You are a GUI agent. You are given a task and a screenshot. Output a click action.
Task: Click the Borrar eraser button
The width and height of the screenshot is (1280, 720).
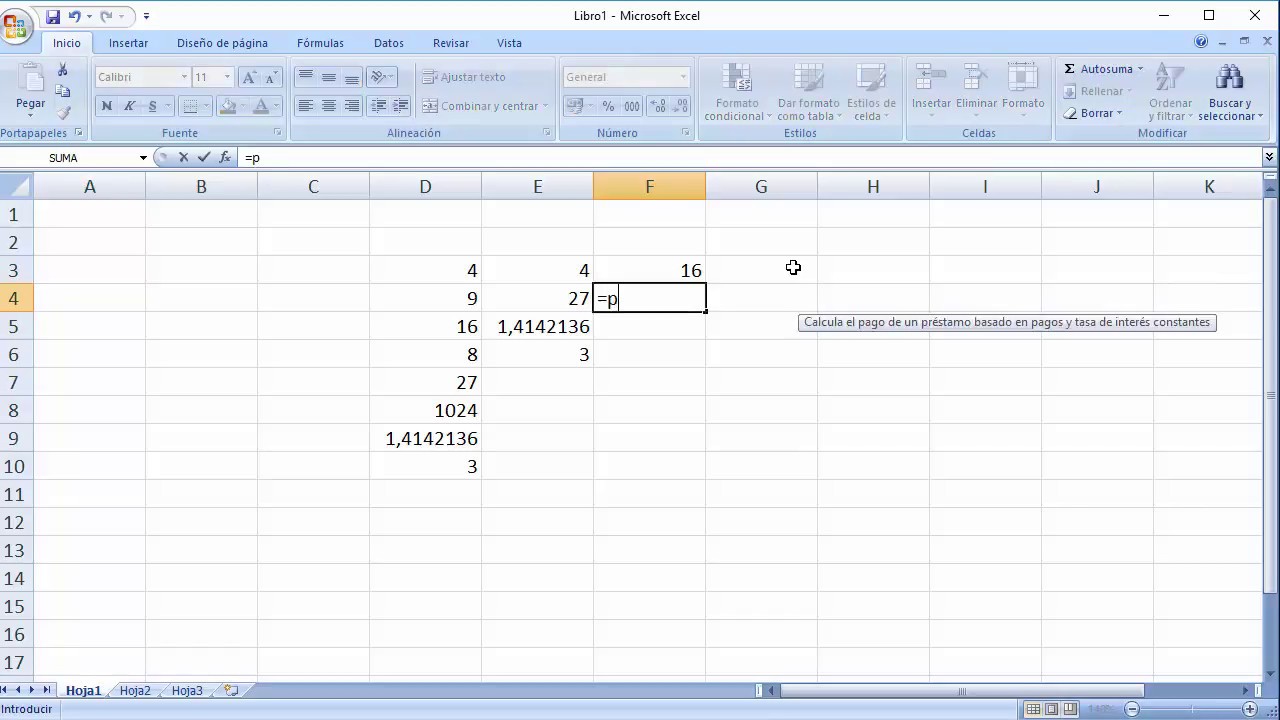(x=1096, y=113)
